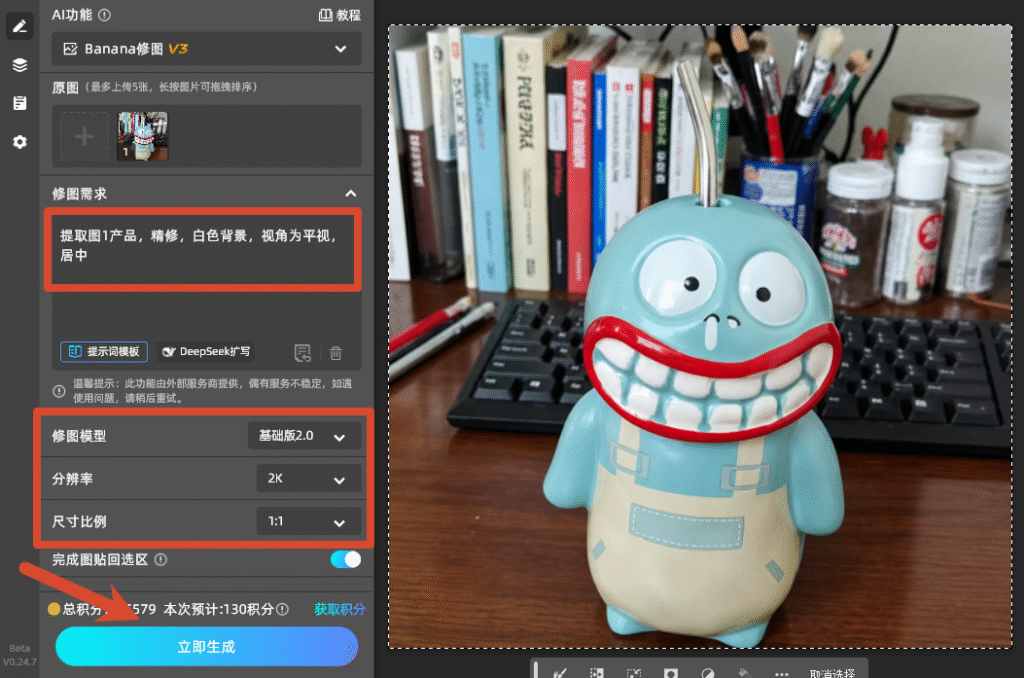This screenshot has width=1024, height=678.
Task: Click the selection fill icon in bottom toolbar
Action: click(x=596, y=673)
